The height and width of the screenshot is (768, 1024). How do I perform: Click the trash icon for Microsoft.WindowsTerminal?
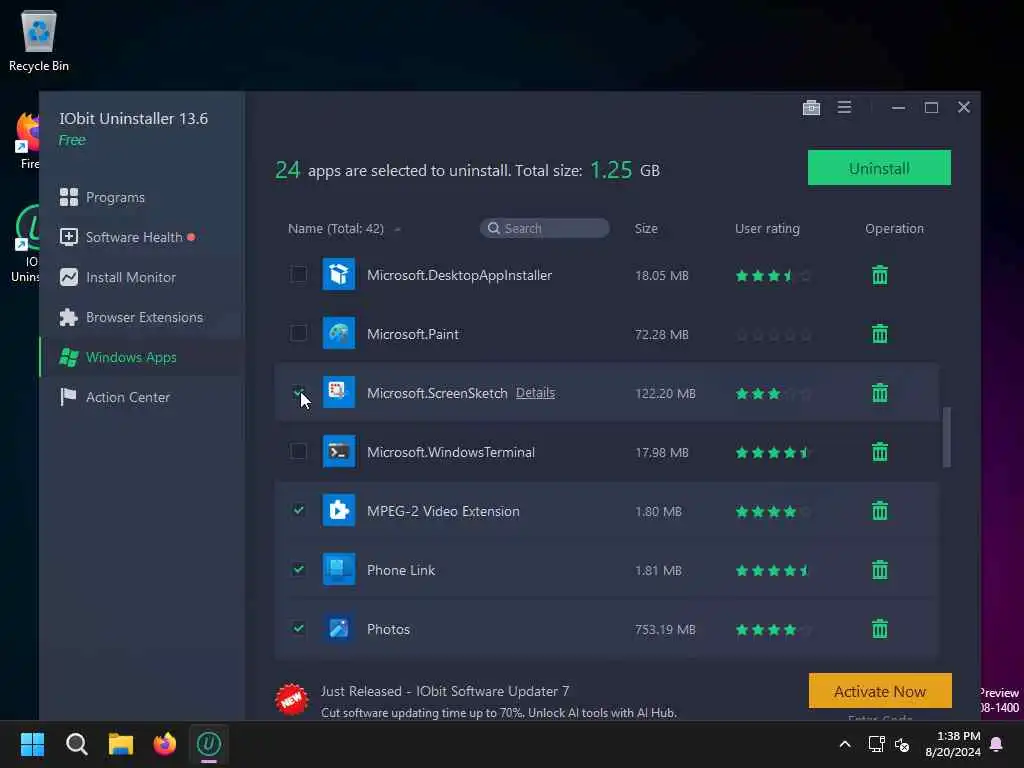[880, 451]
